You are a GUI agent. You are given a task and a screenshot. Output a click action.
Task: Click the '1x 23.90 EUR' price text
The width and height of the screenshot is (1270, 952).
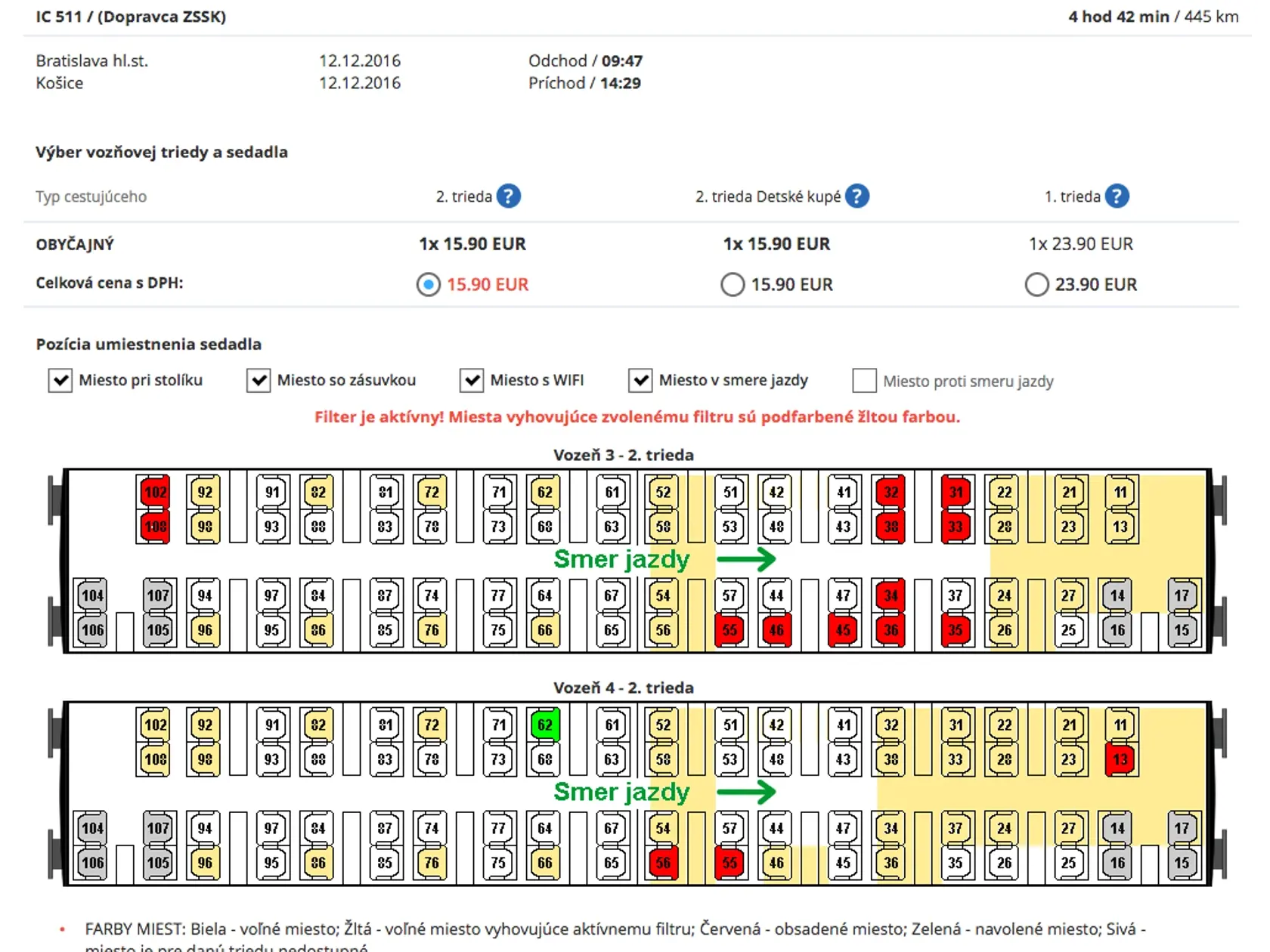[1081, 244]
